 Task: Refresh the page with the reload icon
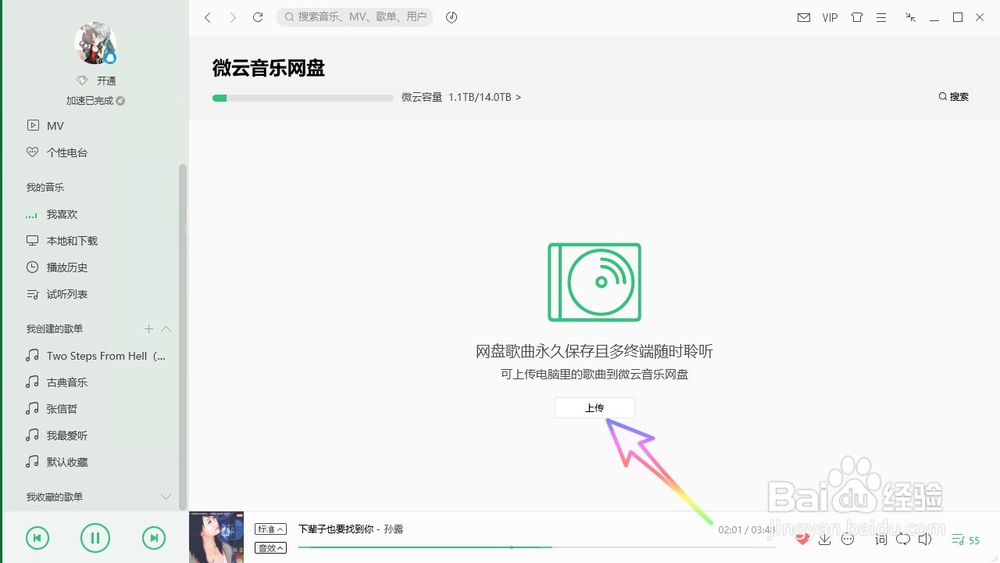(x=258, y=17)
